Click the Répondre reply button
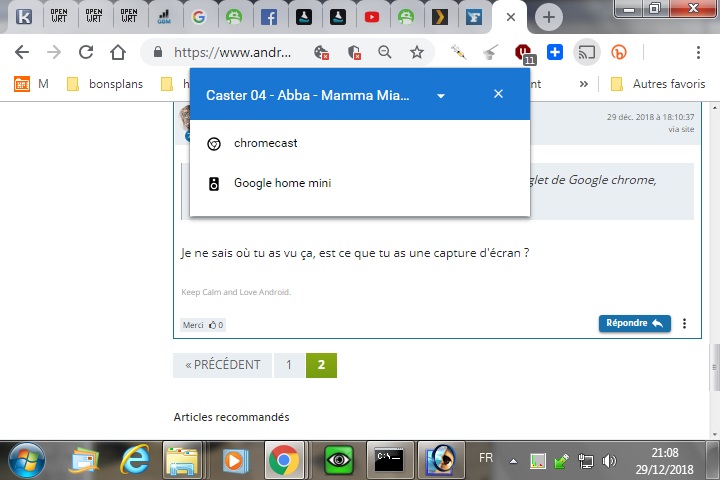The width and height of the screenshot is (720, 480). (635, 323)
